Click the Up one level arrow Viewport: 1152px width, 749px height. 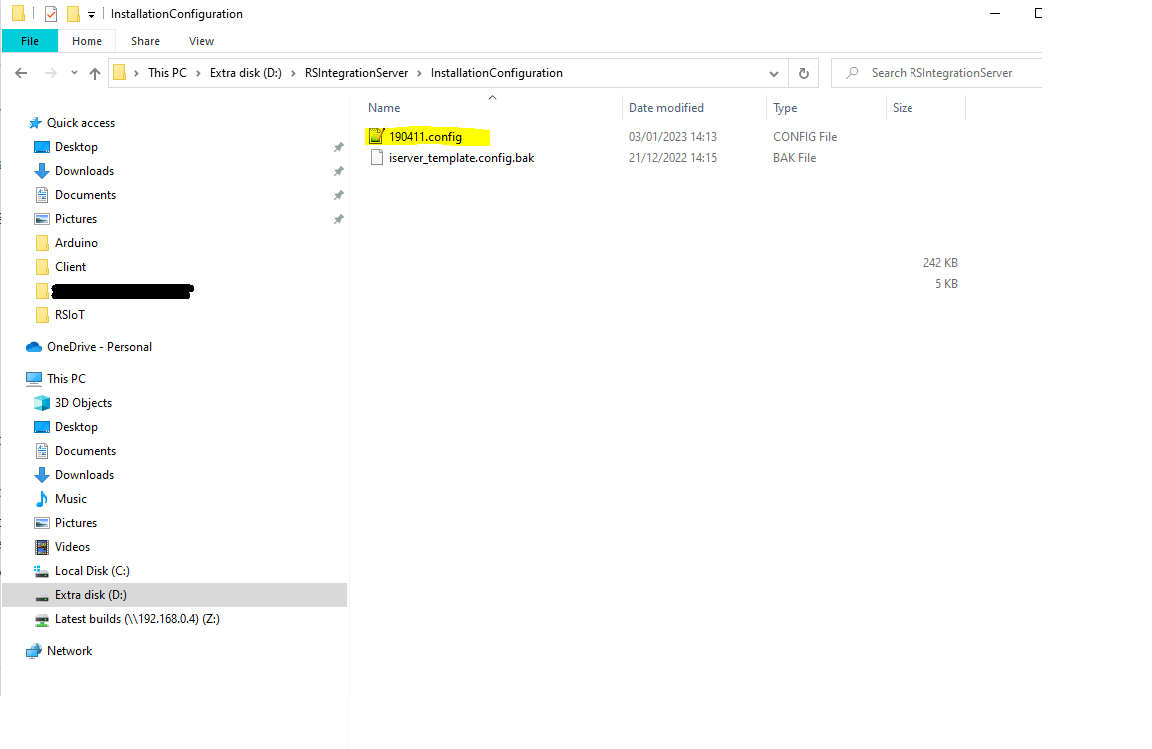point(95,73)
